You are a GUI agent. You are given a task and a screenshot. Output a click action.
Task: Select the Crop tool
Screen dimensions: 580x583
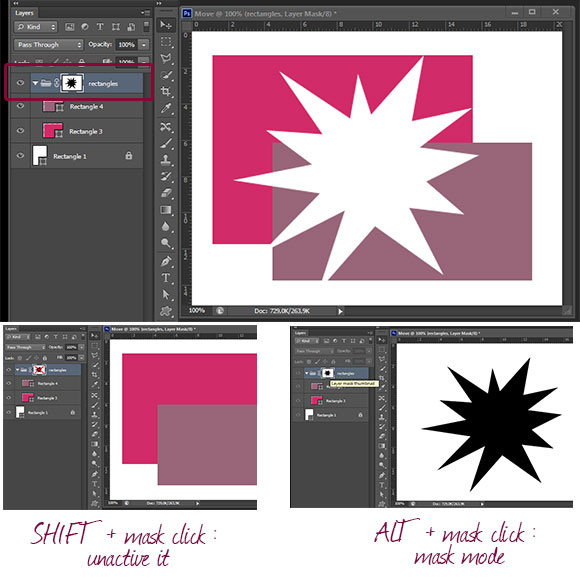[x=165, y=91]
